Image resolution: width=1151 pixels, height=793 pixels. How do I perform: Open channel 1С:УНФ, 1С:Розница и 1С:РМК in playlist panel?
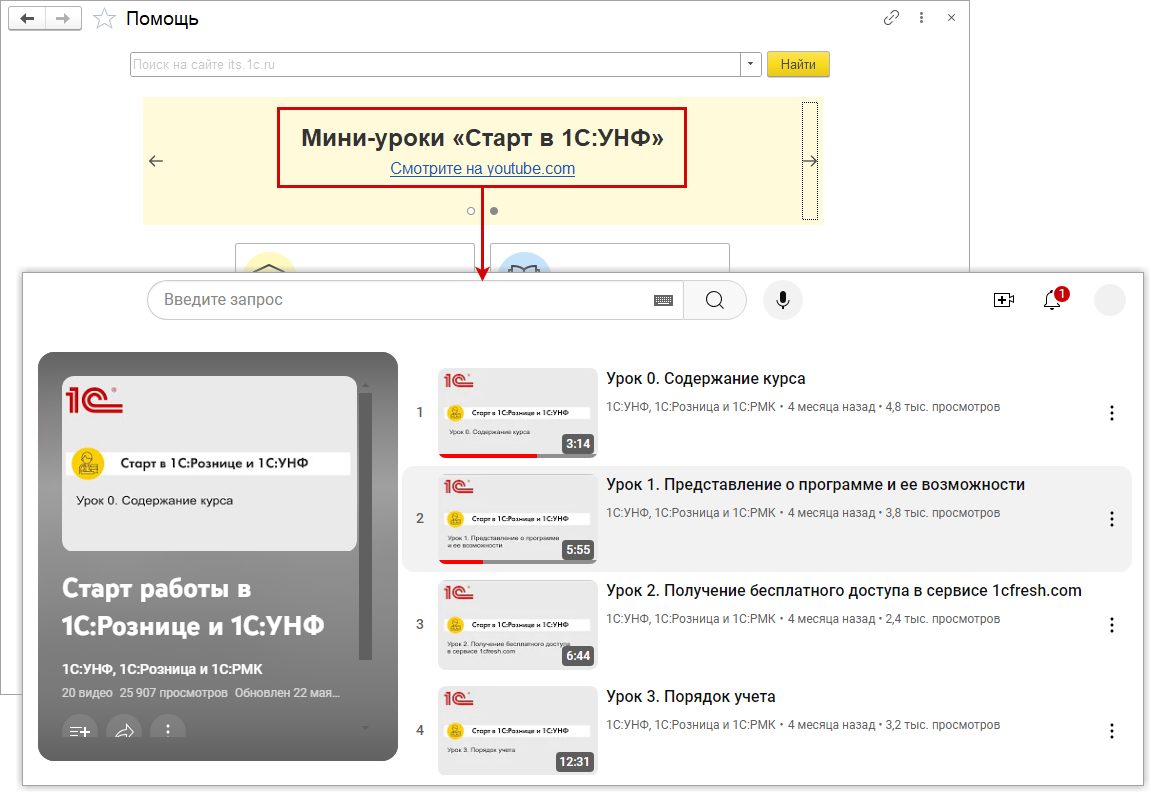162,669
